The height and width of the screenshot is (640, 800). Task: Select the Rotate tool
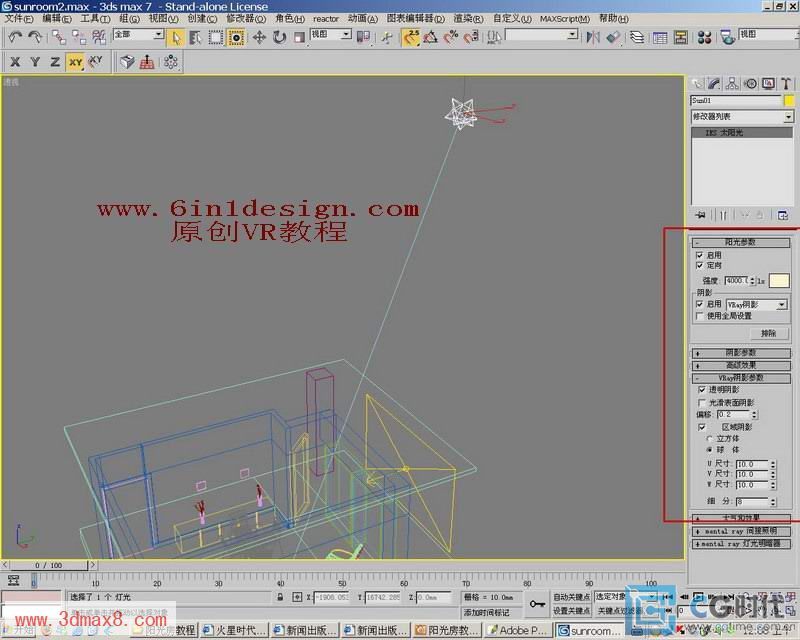(279, 38)
